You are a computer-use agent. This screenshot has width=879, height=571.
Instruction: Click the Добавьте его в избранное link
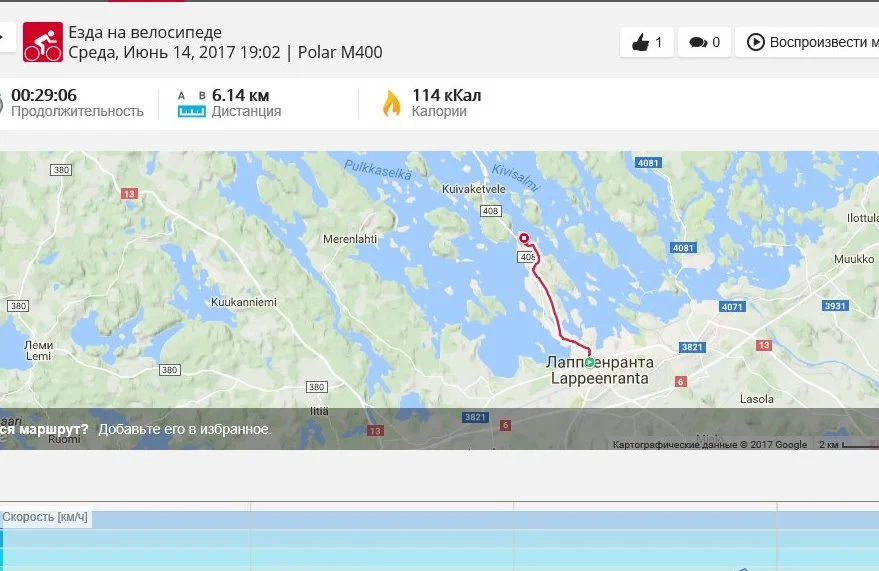(185, 429)
